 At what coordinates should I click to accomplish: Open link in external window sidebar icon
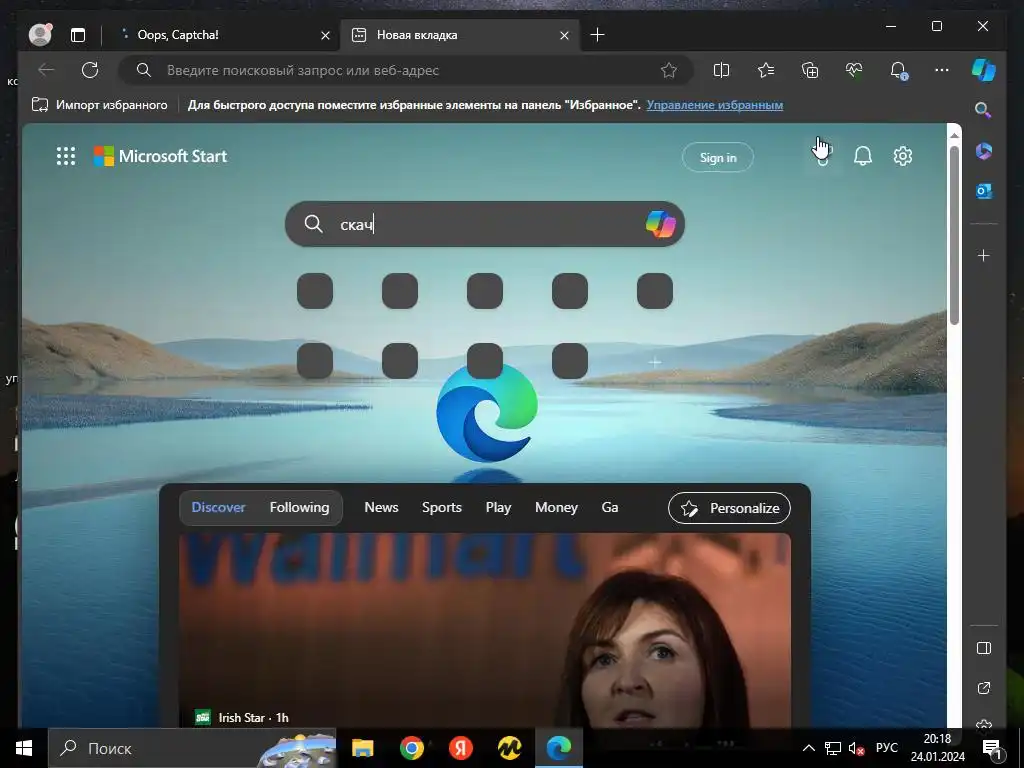coord(984,688)
